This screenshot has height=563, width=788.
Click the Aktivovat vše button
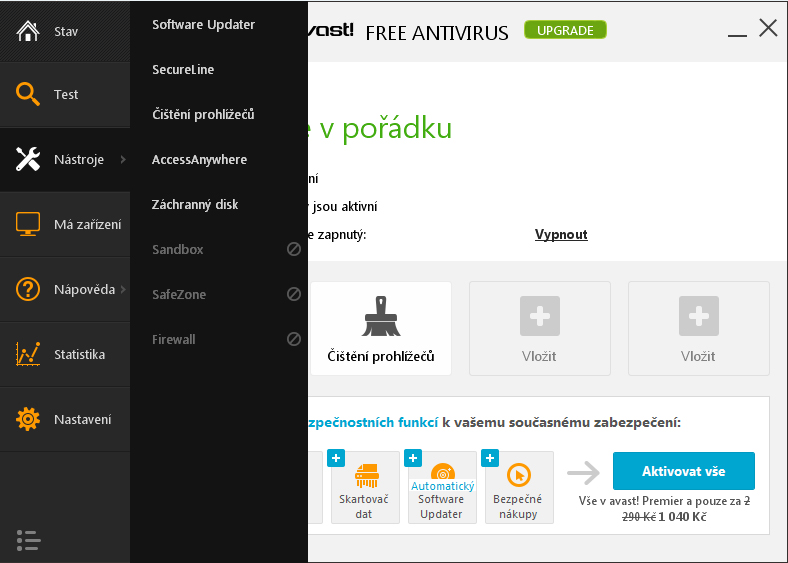(x=683, y=471)
